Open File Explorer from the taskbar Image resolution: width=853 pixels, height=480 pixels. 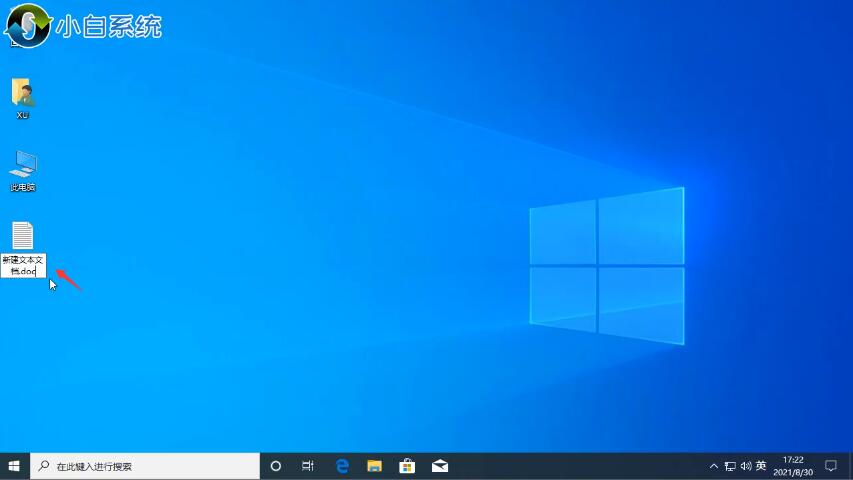point(374,466)
